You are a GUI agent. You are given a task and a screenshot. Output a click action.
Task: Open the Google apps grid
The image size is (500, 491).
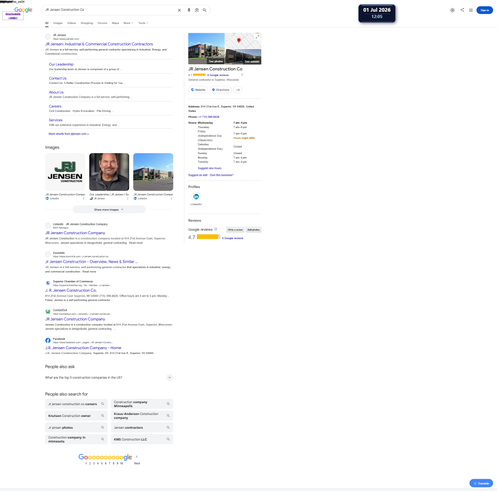471,10
